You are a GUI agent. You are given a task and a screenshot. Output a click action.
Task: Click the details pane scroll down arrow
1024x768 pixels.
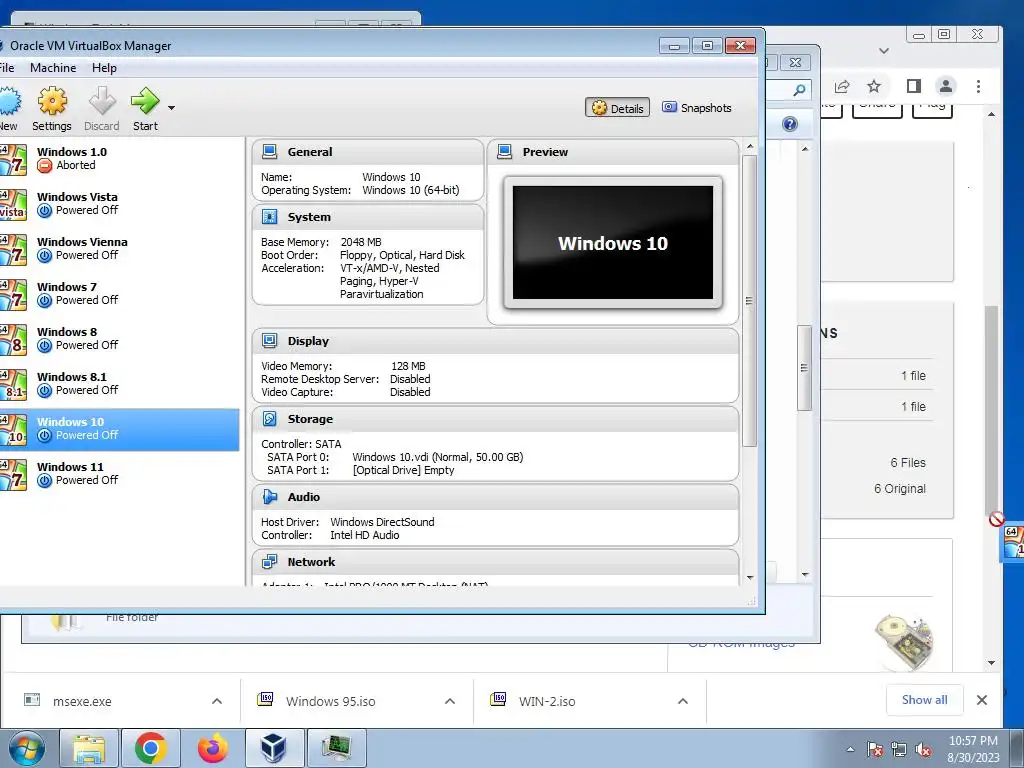click(x=750, y=577)
